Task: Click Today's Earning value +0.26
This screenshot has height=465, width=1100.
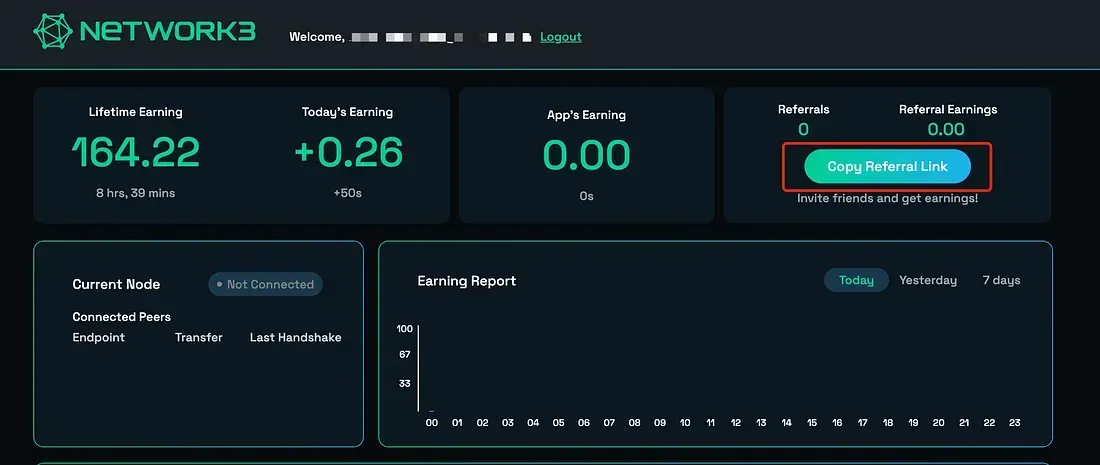Action: point(348,153)
